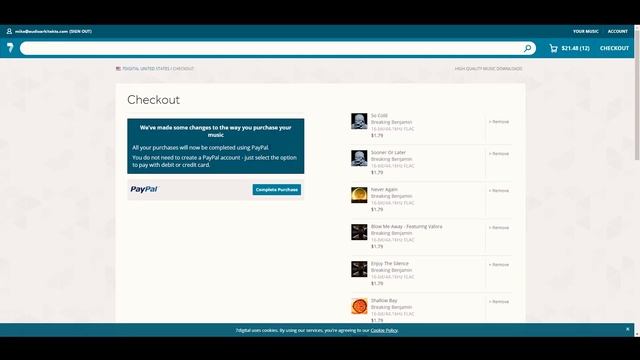Remove the Shallow Bay track

click(499, 302)
